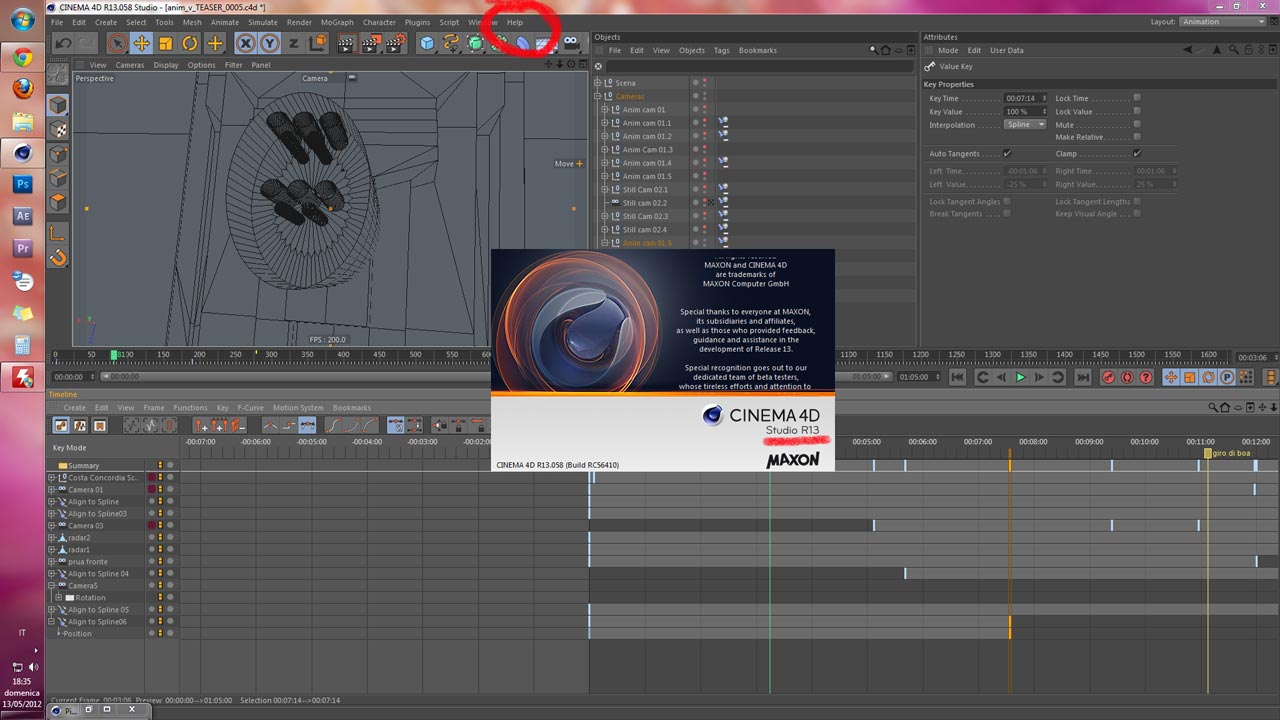
Task: Toggle the X axis lock
Action: point(246,43)
